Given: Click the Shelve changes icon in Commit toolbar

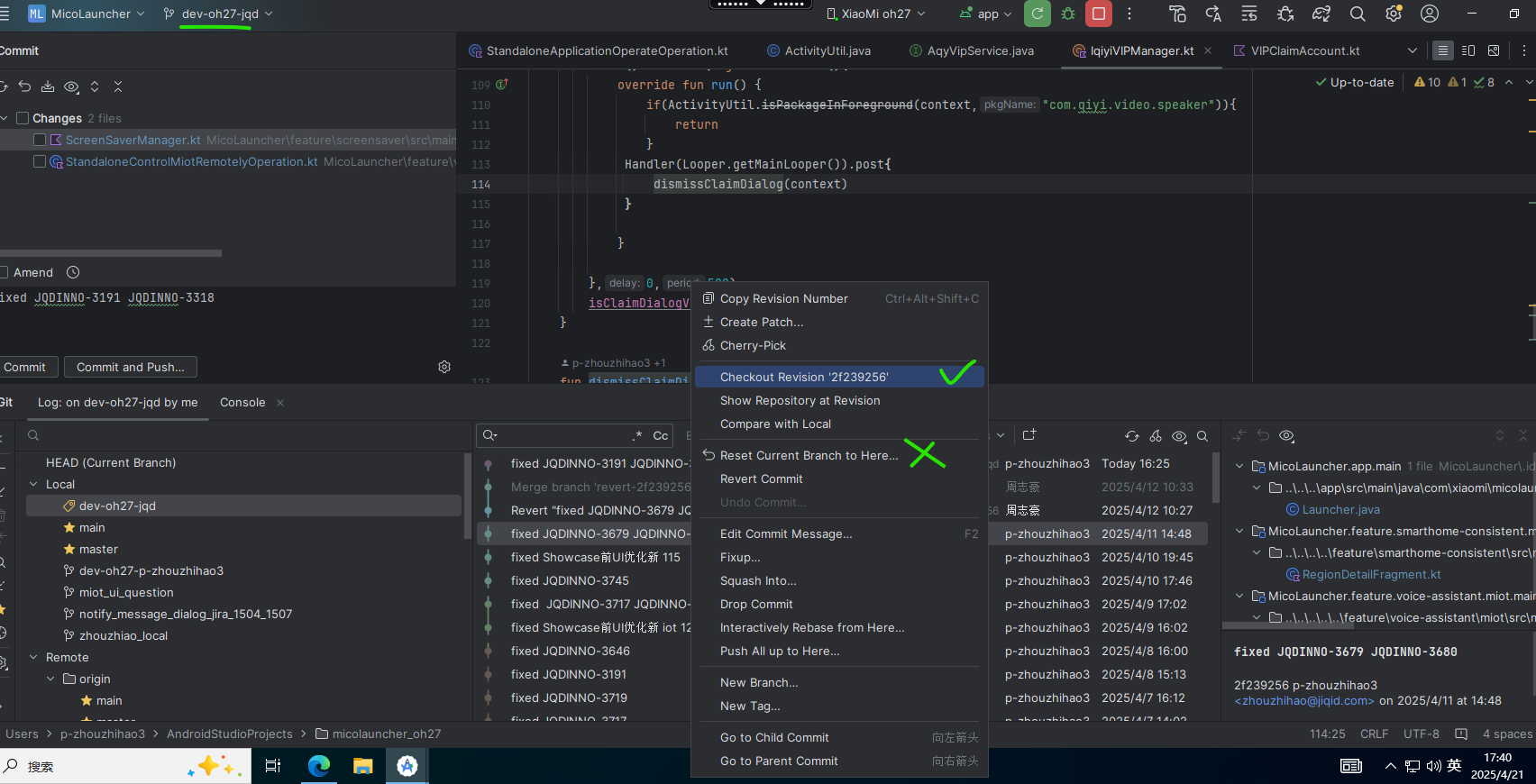Looking at the screenshot, I should click(x=48, y=87).
